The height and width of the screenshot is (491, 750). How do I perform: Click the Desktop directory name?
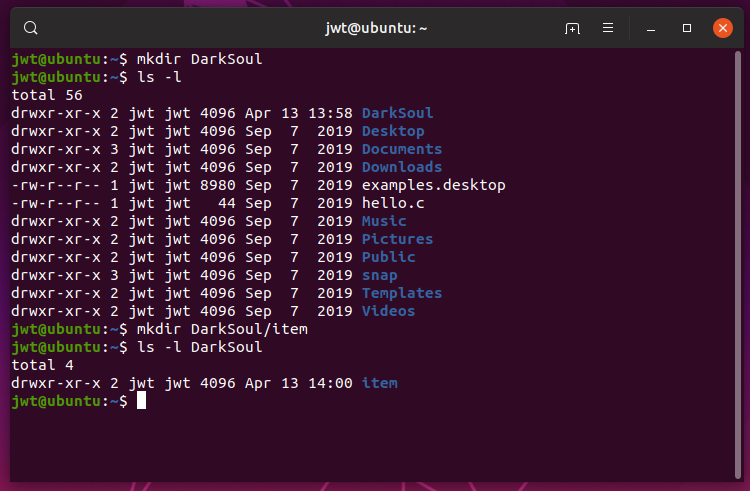393,131
